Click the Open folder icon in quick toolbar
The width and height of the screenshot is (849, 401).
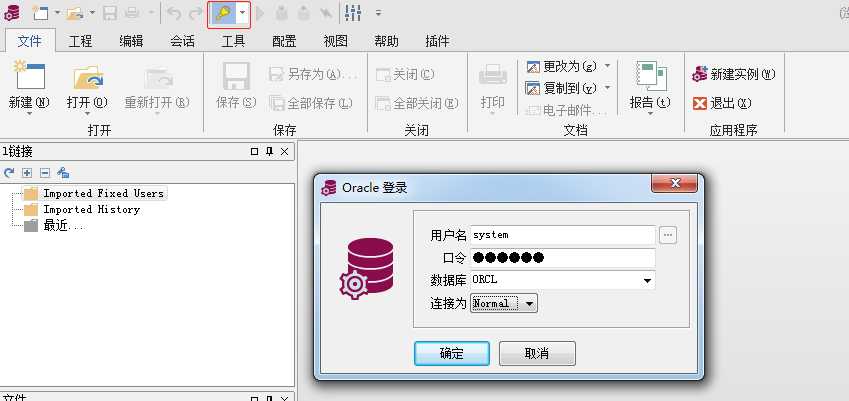coord(75,13)
